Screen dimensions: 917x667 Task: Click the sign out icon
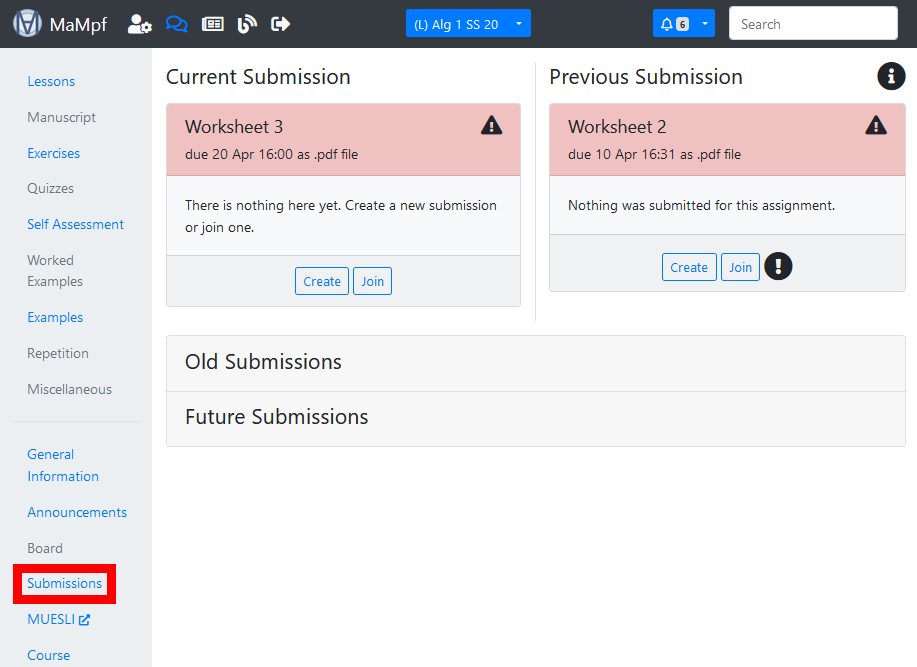click(281, 24)
